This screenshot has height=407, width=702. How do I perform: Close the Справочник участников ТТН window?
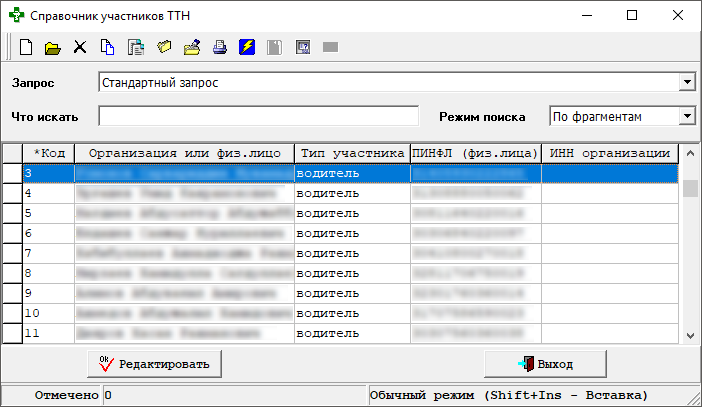tap(677, 15)
